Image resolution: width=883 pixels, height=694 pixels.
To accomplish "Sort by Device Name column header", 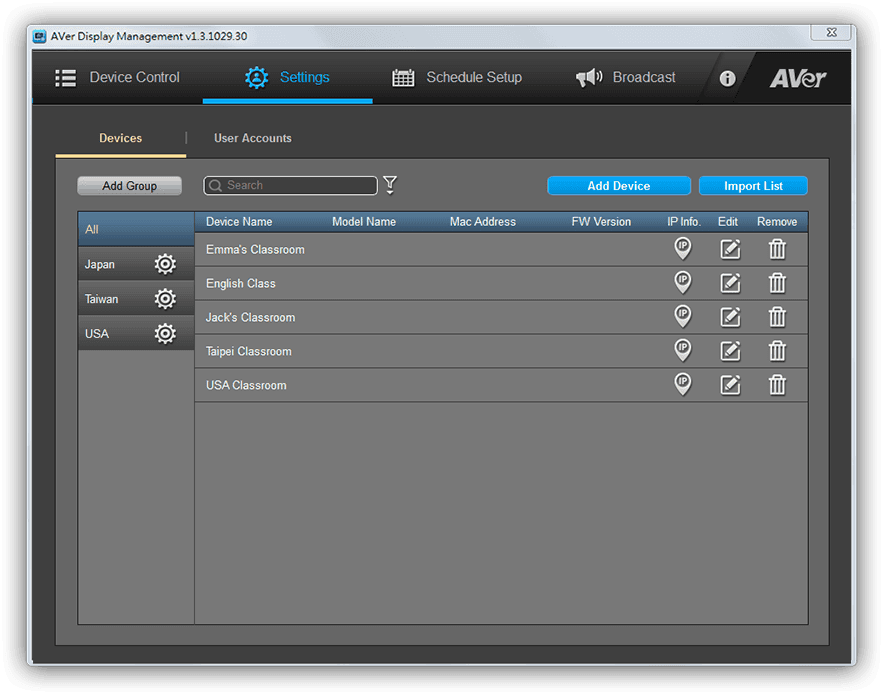I will click(x=239, y=222).
